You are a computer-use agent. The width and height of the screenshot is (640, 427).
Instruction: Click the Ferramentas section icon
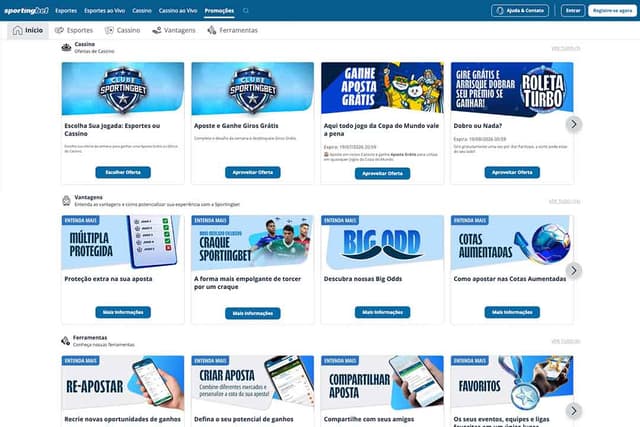click(65, 340)
